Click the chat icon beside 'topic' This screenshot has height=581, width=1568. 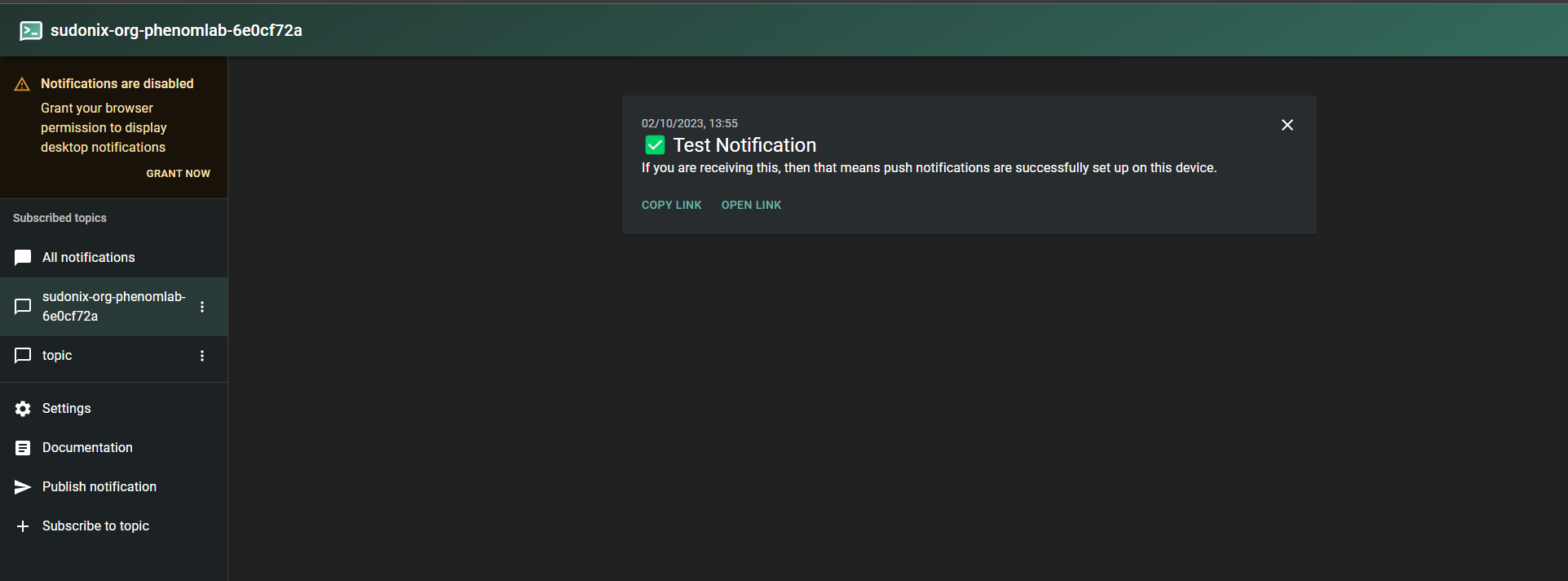point(23,356)
